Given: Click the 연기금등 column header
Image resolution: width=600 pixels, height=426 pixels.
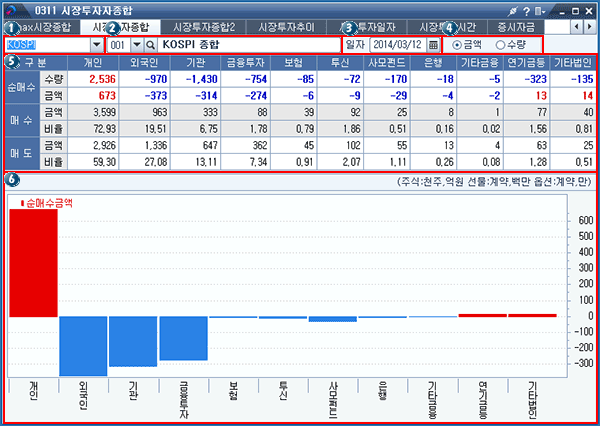Looking at the screenshot, I should 527,62.
